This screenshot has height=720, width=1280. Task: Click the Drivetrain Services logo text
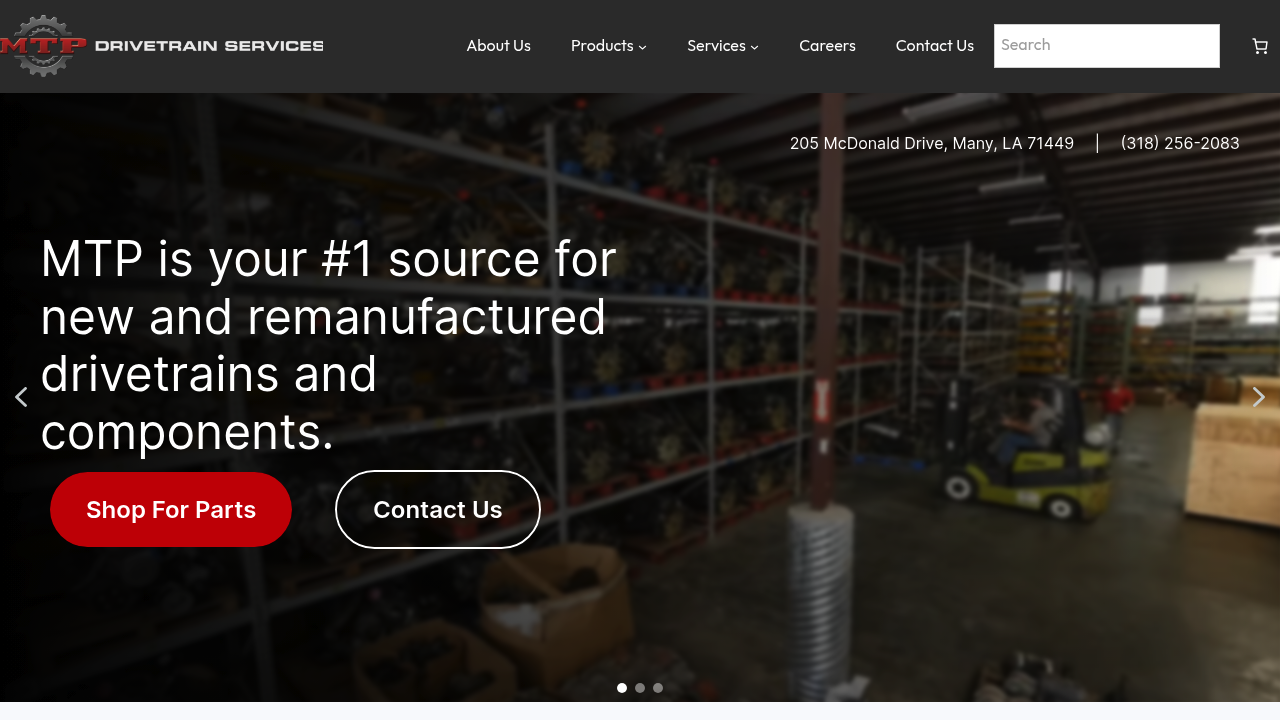(209, 46)
